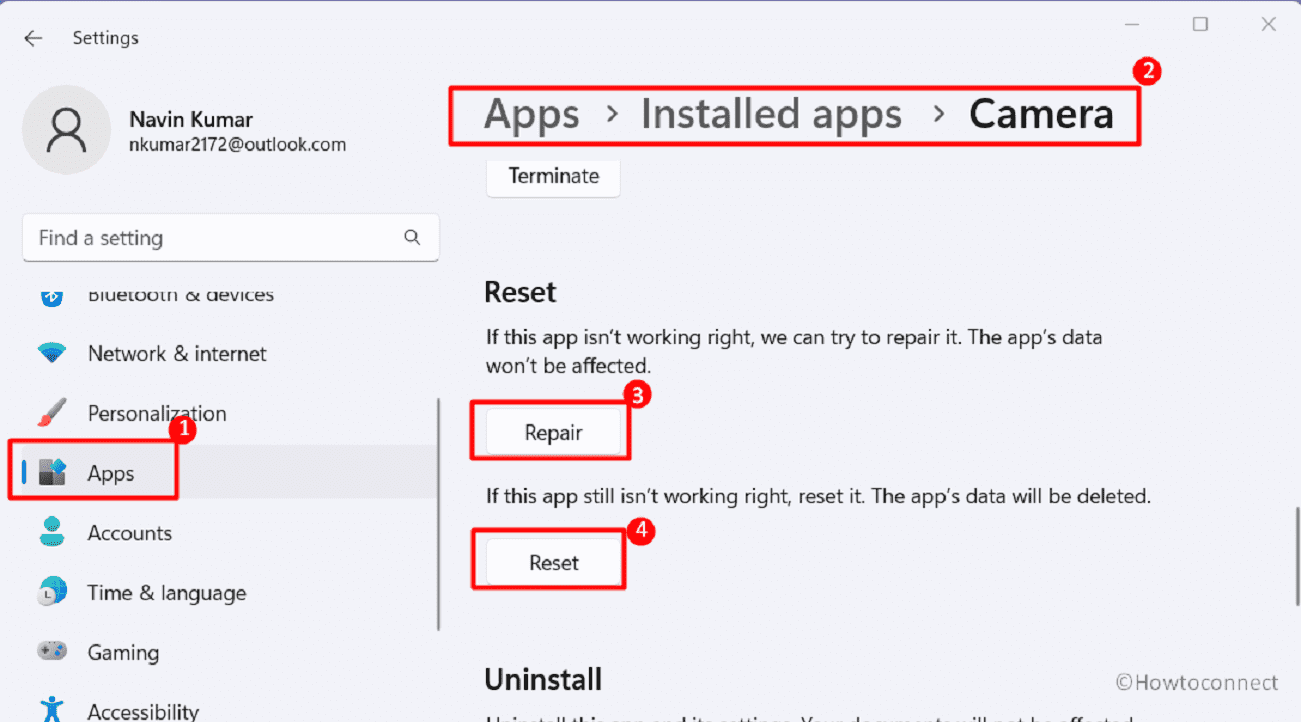Click chevron between Apps and Installed apps
The image size is (1301, 722).
tap(612, 115)
